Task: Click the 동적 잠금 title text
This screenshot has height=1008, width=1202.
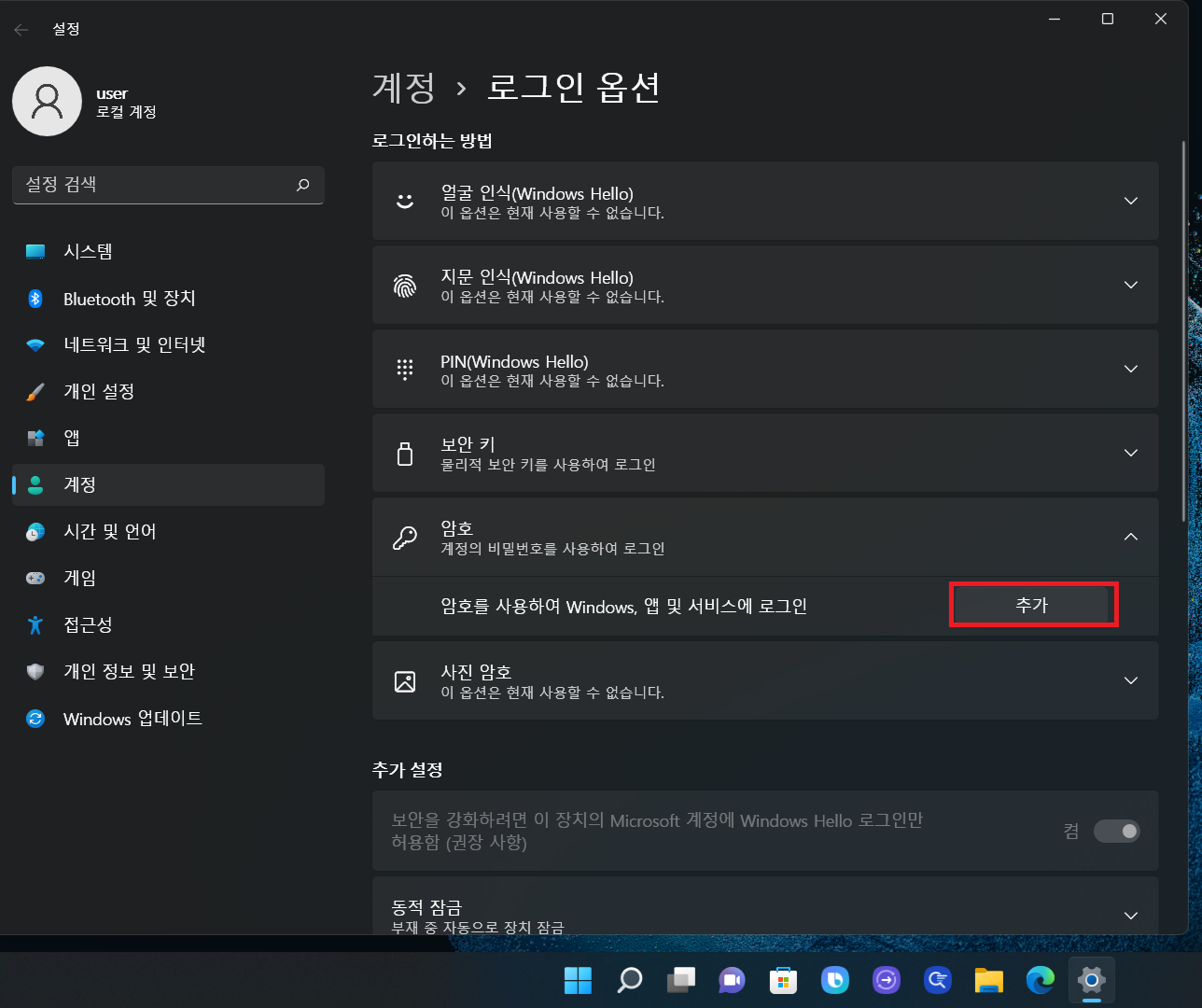Action: [426, 907]
